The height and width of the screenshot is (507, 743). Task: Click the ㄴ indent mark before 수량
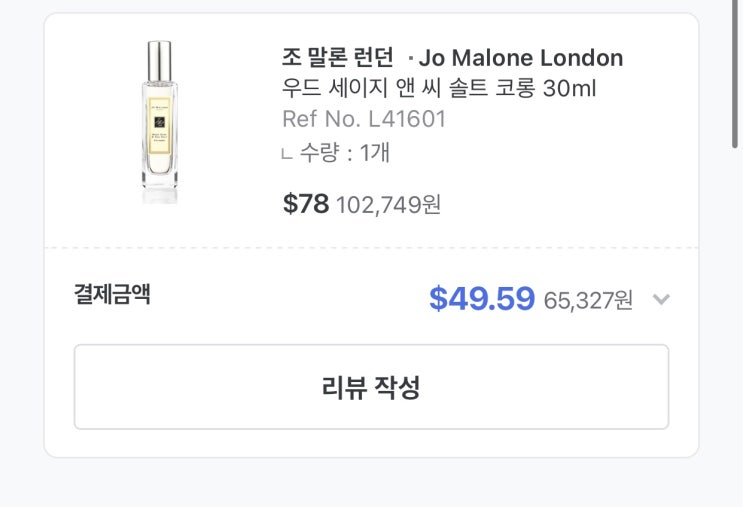pyautogui.click(x=287, y=154)
